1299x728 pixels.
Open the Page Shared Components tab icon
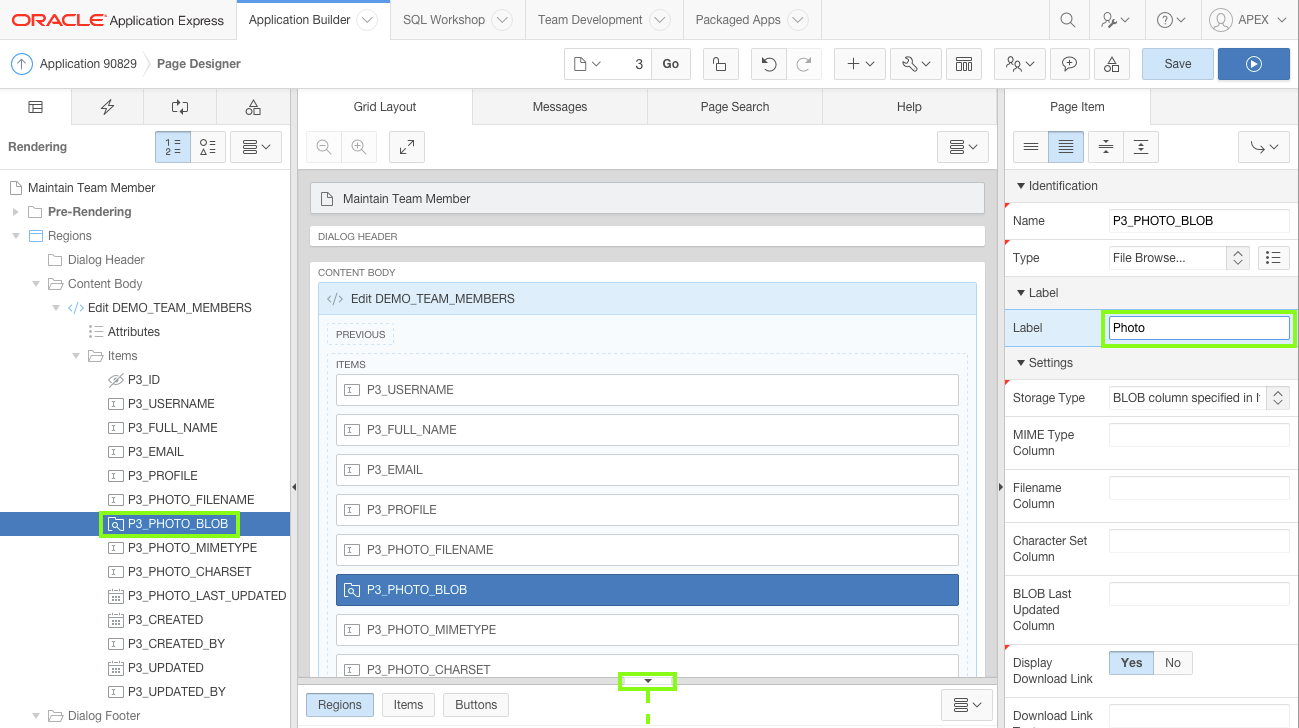click(253, 107)
